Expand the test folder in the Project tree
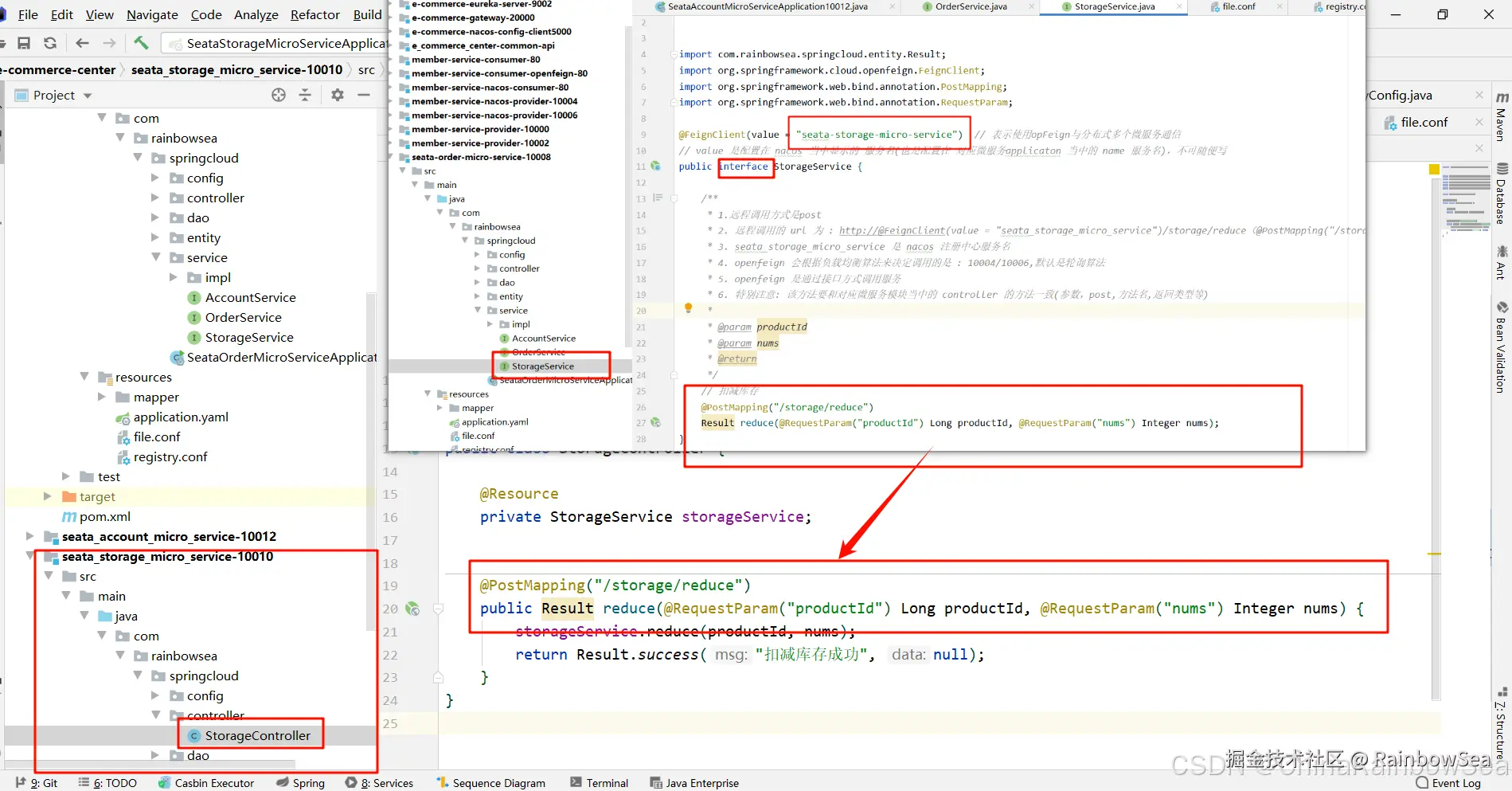 point(66,476)
